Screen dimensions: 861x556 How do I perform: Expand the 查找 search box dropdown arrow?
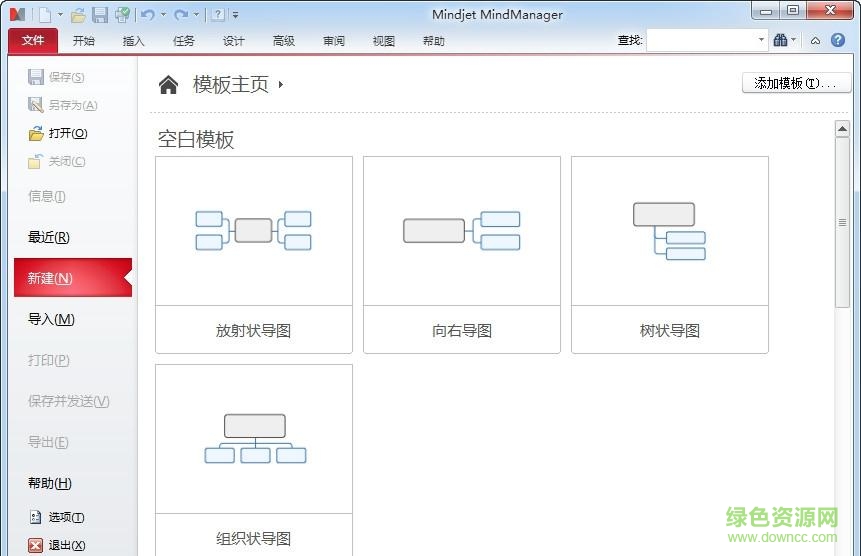click(761, 40)
